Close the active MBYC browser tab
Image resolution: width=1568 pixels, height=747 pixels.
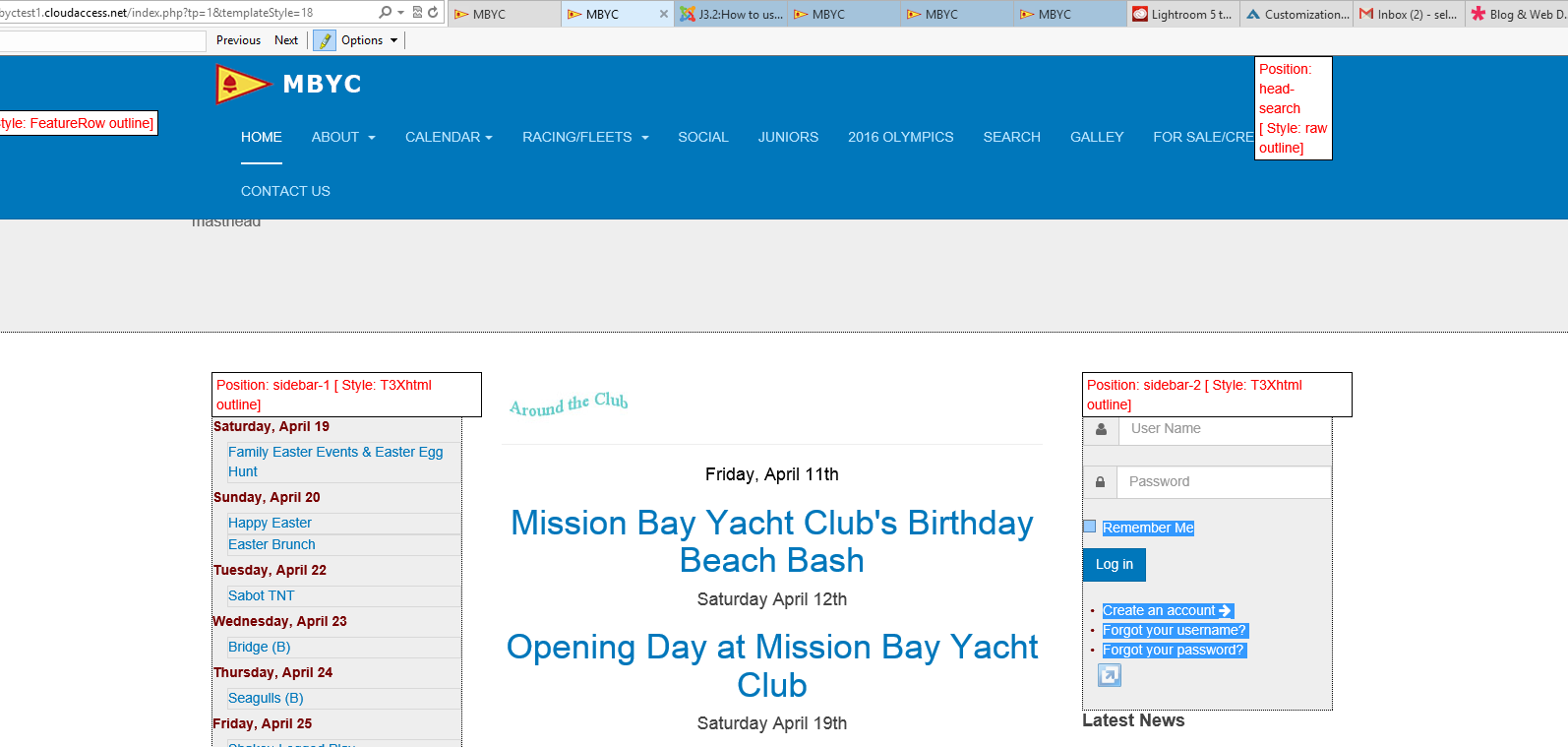(x=663, y=14)
